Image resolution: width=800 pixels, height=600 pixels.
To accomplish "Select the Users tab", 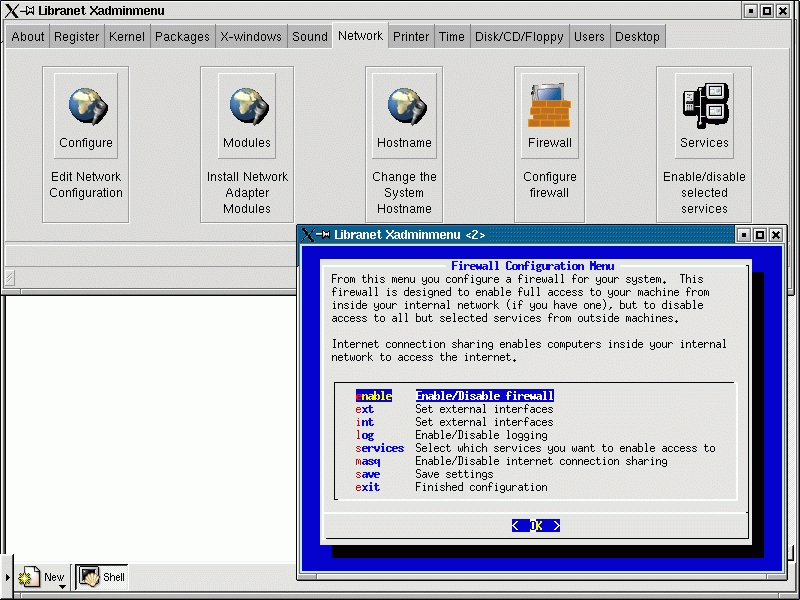I will (589, 37).
